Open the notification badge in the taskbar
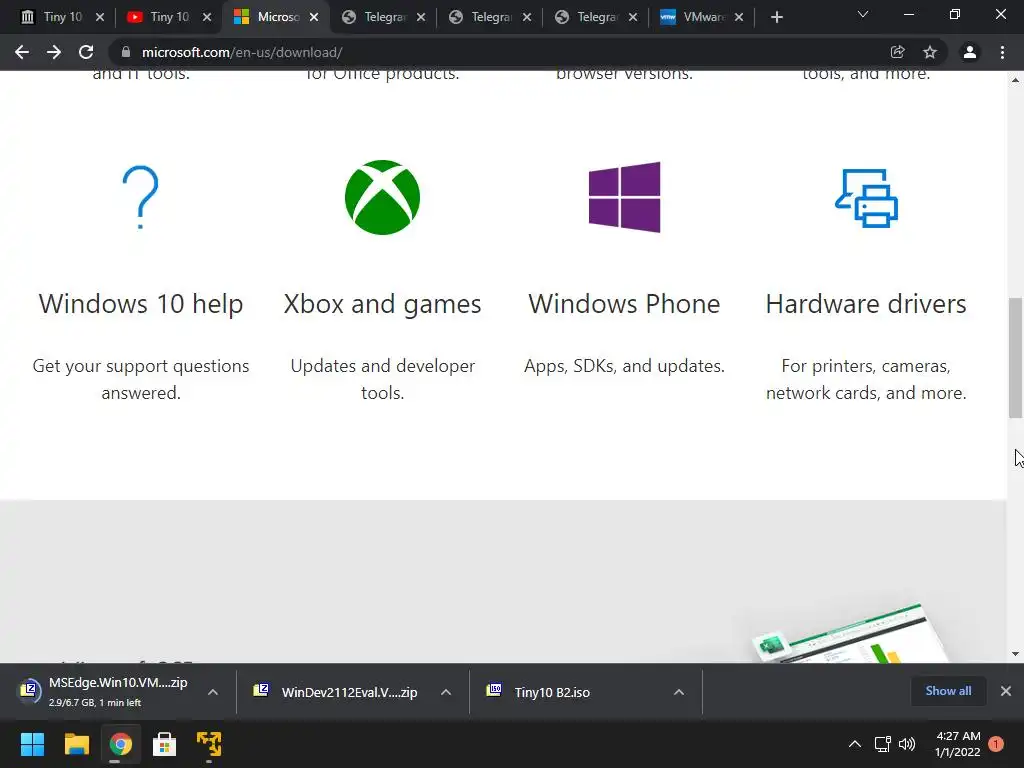Screen dimensions: 1024x768 tap(996, 744)
